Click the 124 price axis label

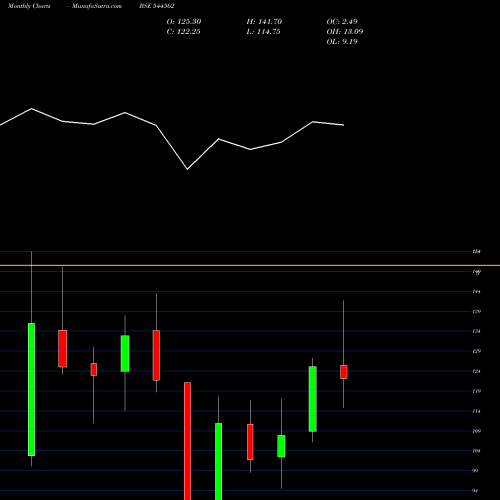coord(476,371)
